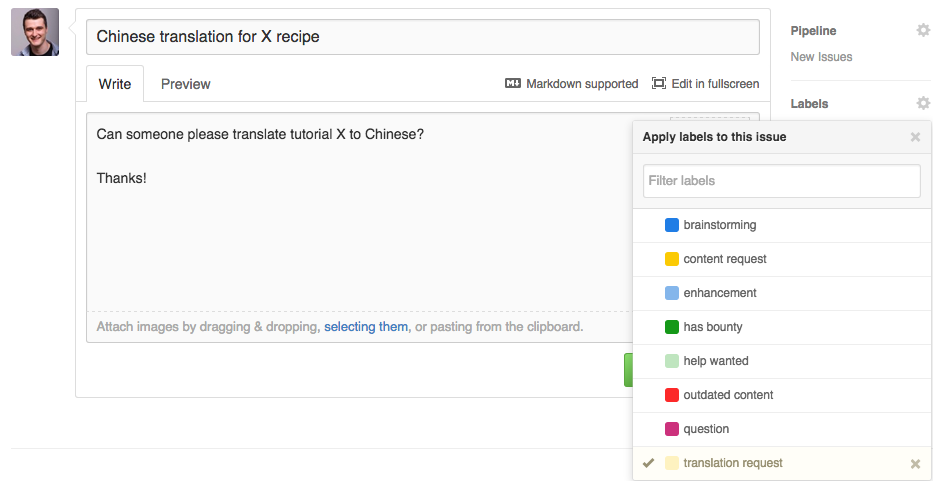Open the Labels settings gear
The height and width of the screenshot is (481, 933).
[922, 103]
